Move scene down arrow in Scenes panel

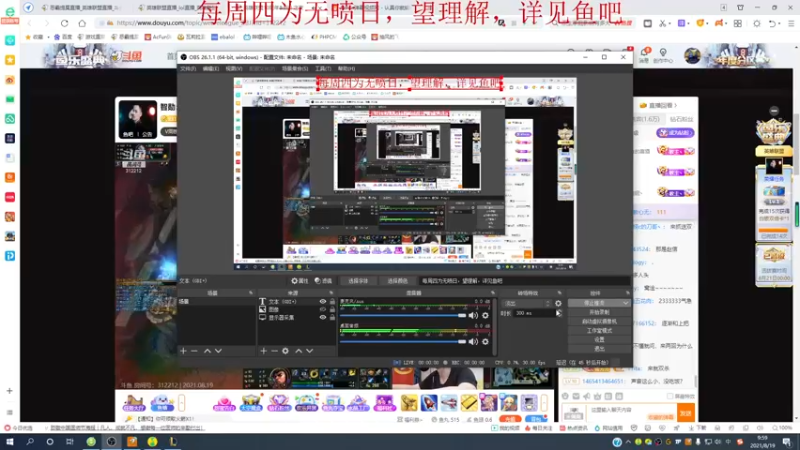(x=218, y=351)
